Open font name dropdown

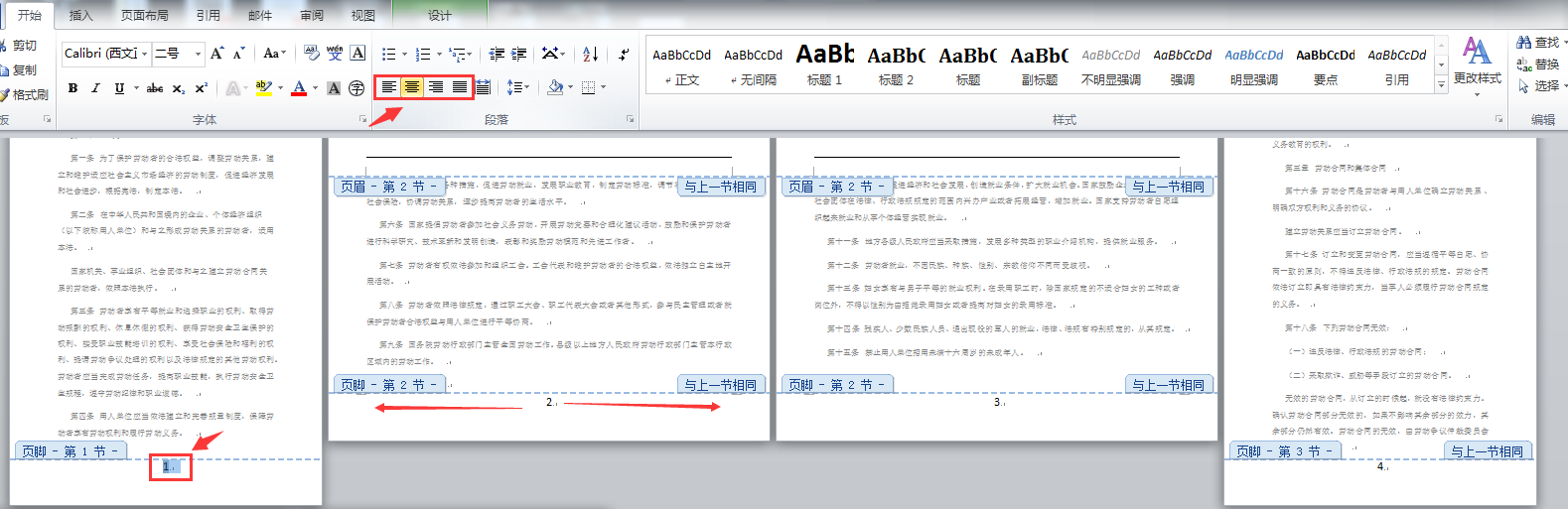pos(145,54)
